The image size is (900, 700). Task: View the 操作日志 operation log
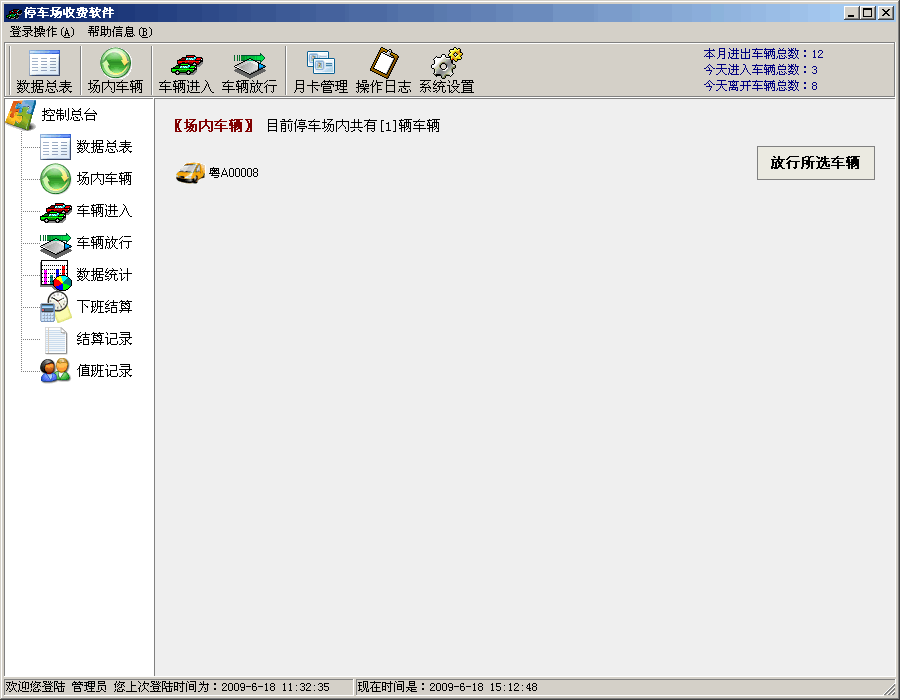click(x=381, y=68)
